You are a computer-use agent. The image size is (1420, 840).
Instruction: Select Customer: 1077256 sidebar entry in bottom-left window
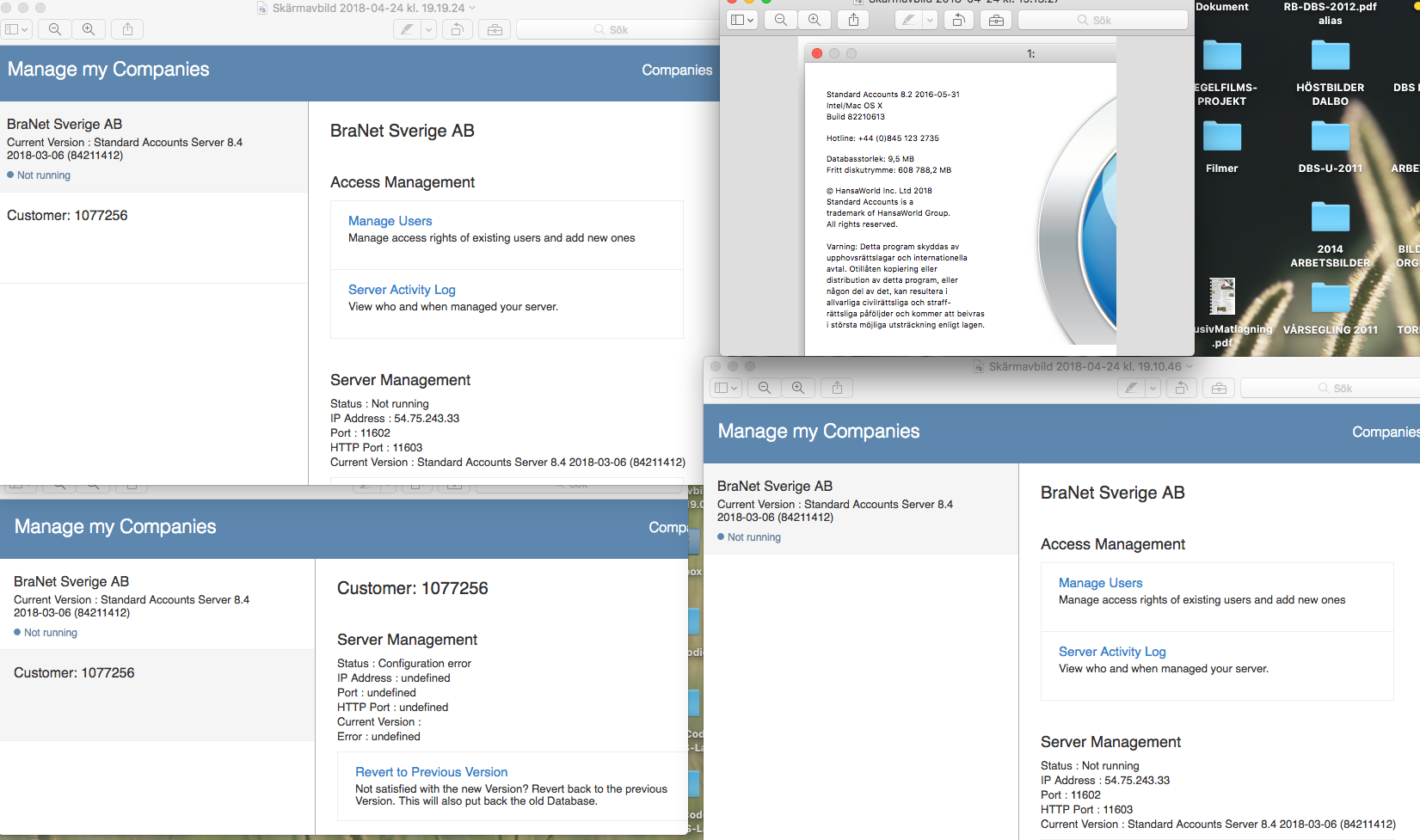click(x=157, y=695)
